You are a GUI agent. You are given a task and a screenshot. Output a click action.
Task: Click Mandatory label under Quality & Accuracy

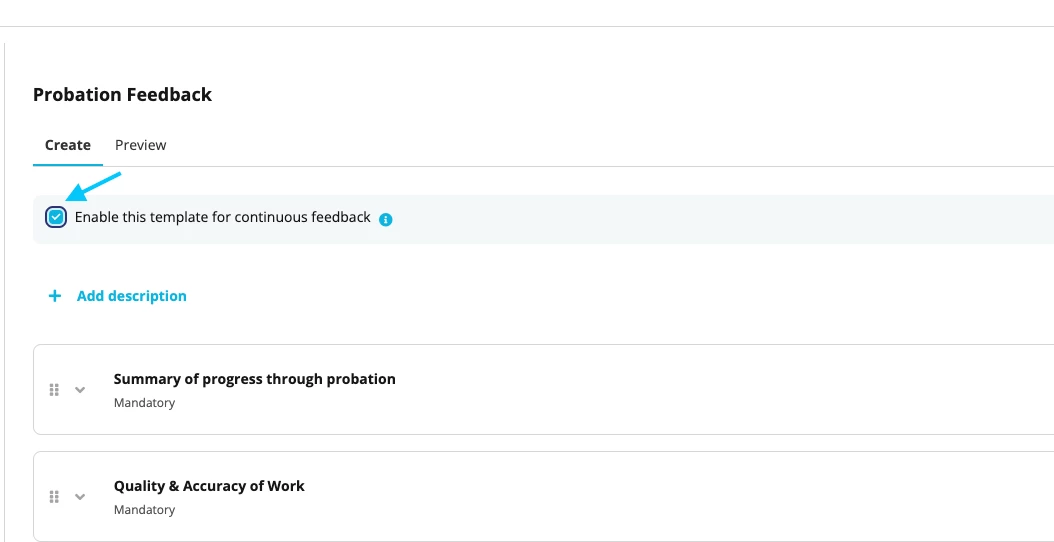tap(145, 510)
